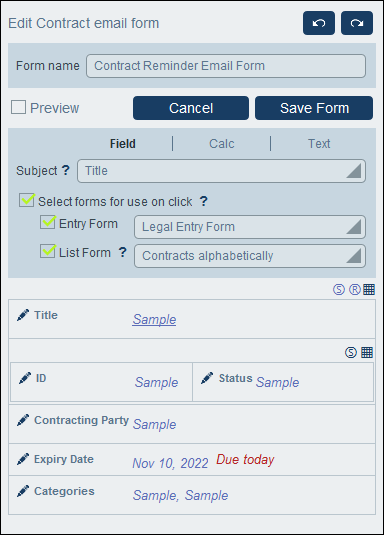Image resolution: width=384 pixels, height=535 pixels.
Task: Click pencil icon next to Contracting Party
Action: pos(23,420)
